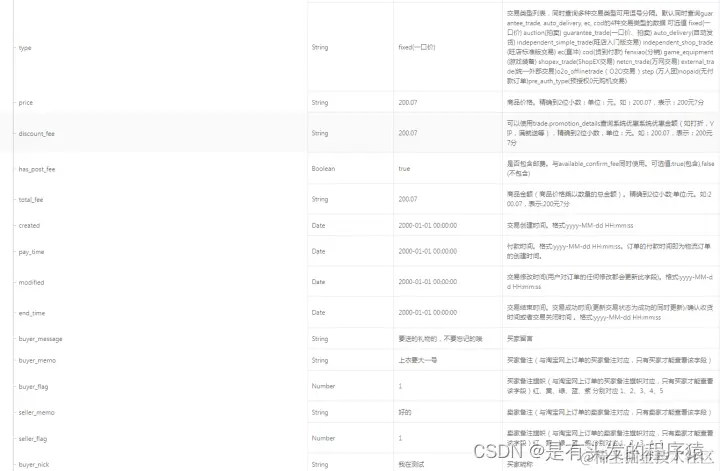Viewport: 720px width, 471px height.
Task: Select the 'modified' field name
Action: coord(31,282)
